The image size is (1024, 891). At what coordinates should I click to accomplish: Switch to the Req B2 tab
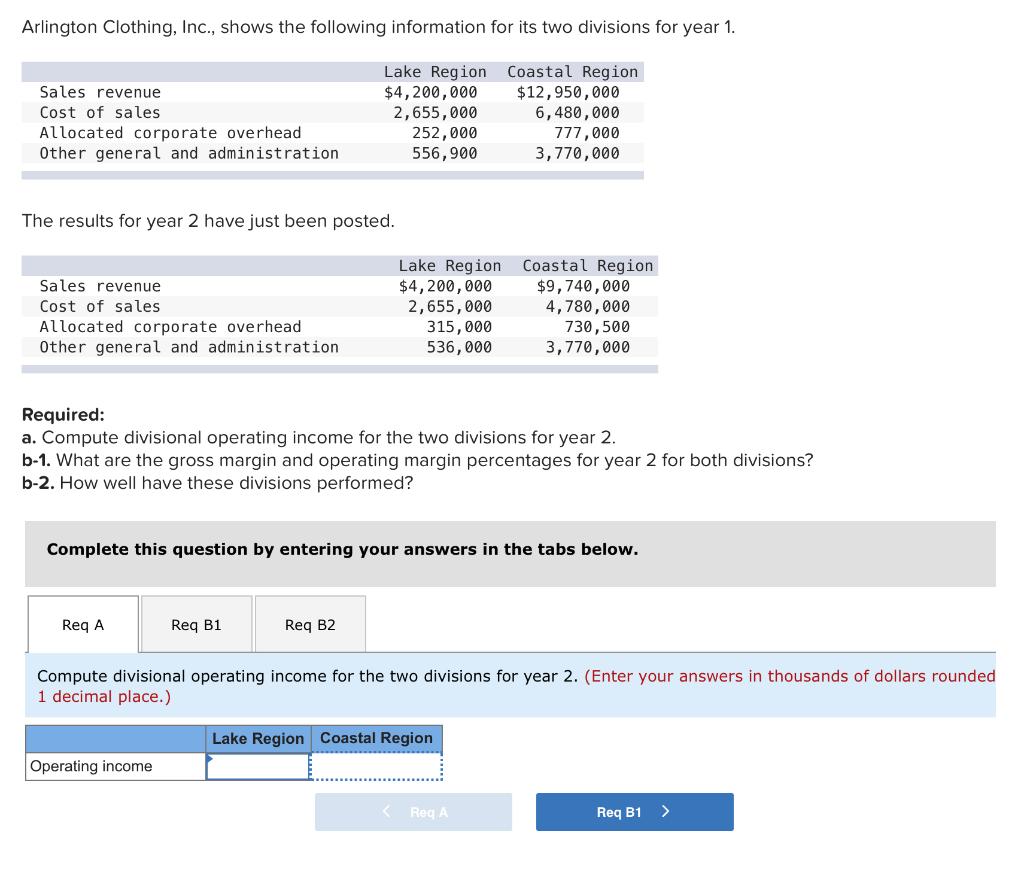(310, 624)
